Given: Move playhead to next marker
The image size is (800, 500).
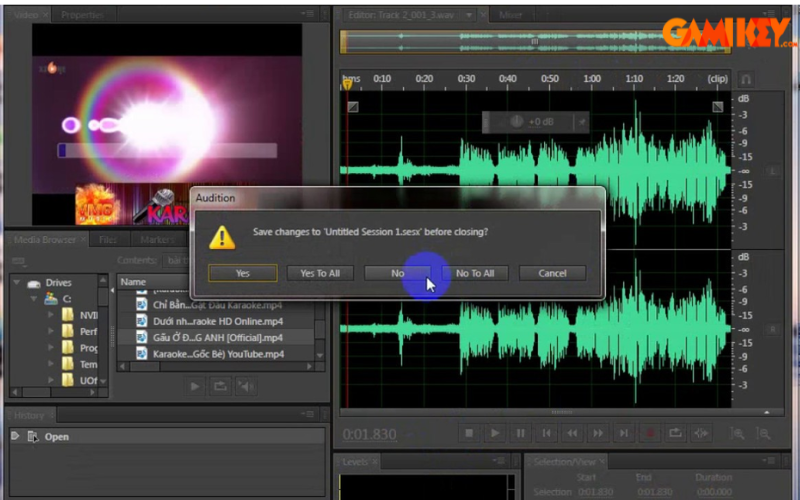Looking at the screenshot, I should click(624, 433).
